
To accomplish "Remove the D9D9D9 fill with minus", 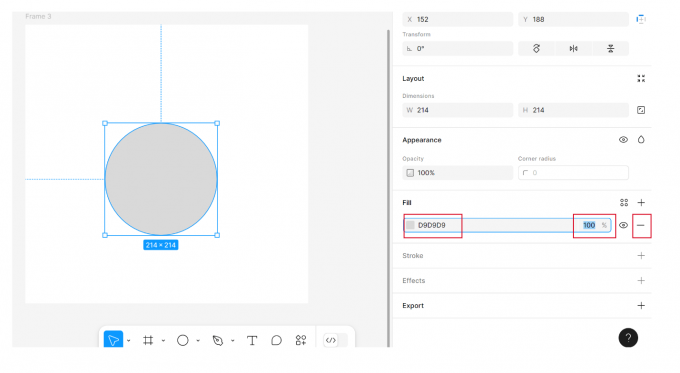I will [641, 225].
